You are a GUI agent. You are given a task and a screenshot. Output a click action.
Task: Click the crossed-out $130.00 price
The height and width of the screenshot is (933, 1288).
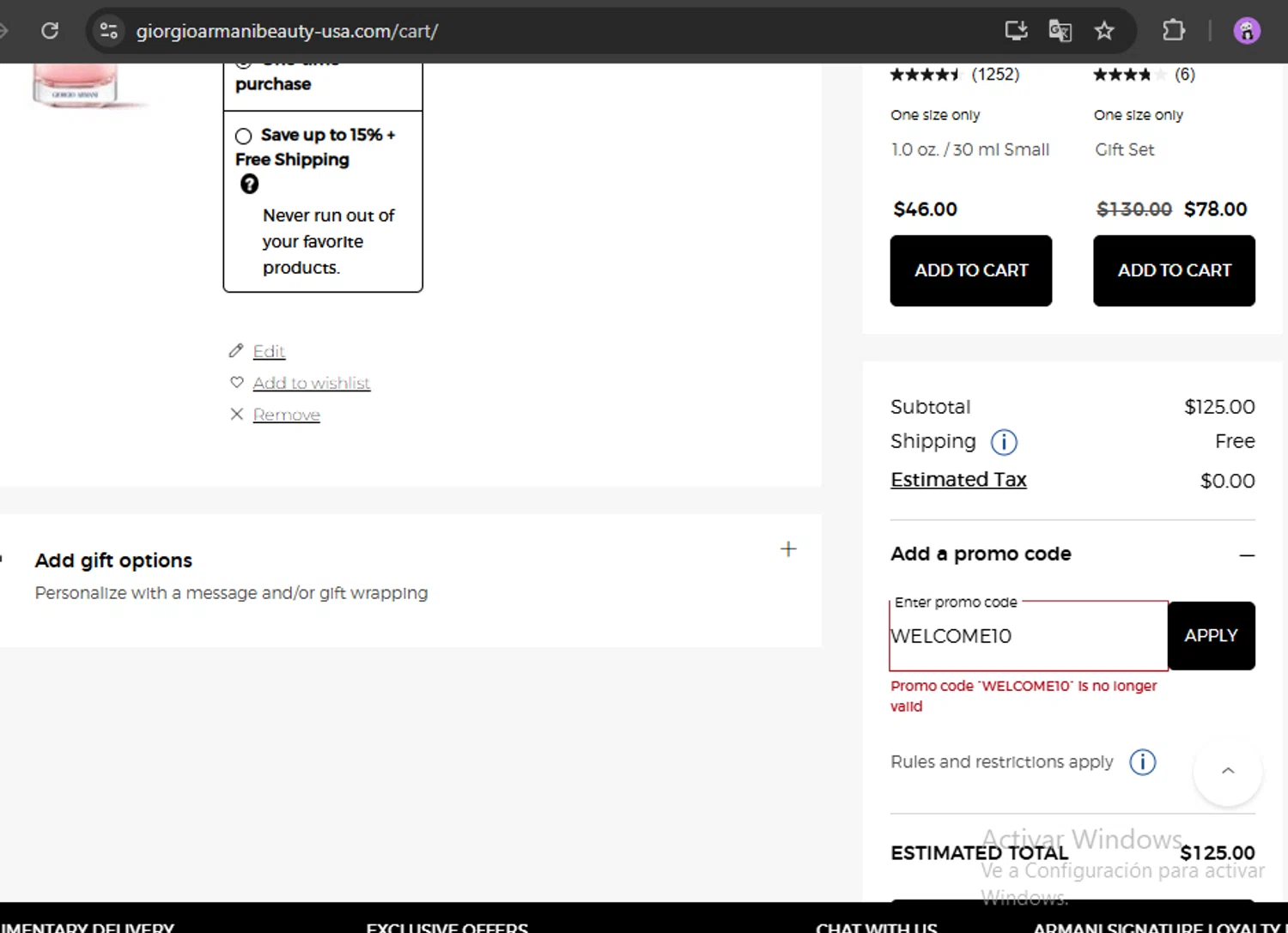click(1134, 209)
